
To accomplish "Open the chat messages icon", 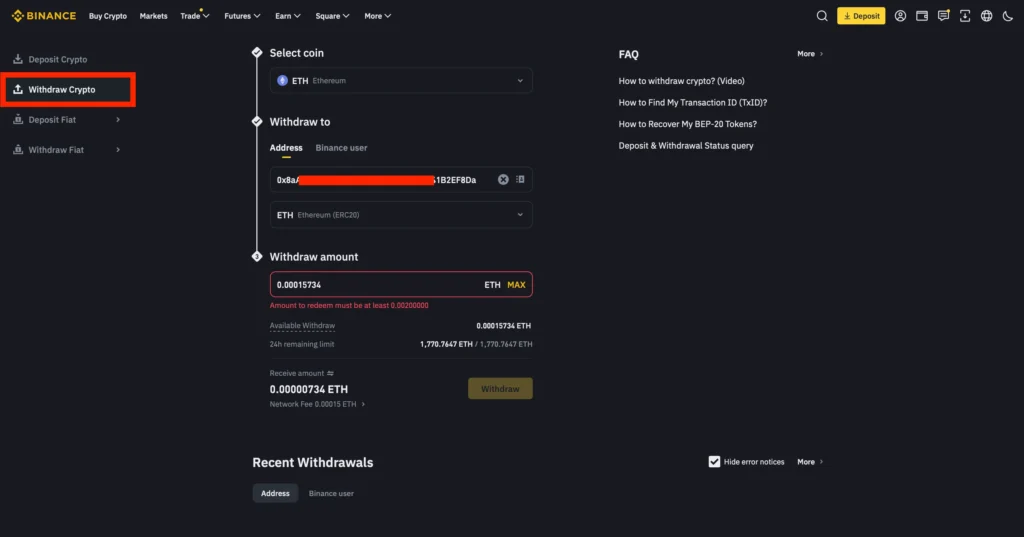I will click(x=943, y=16).
